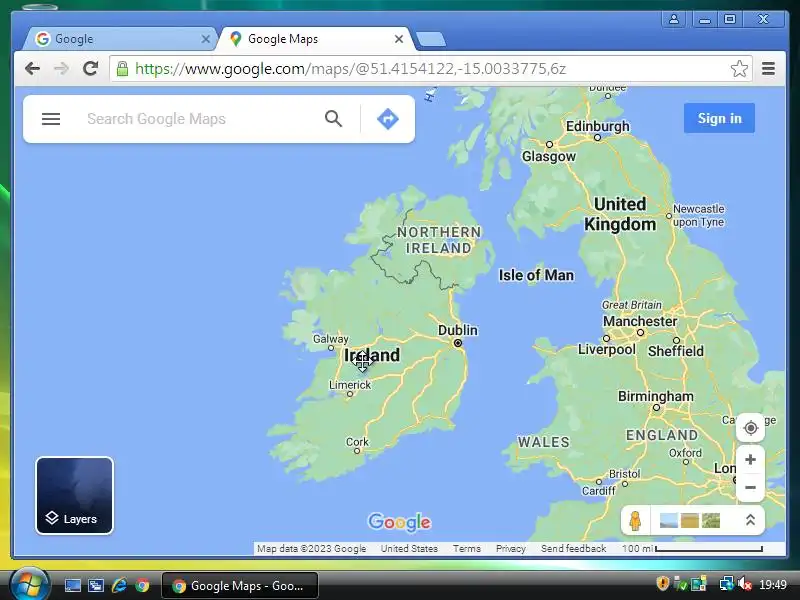This screenshot has height=600, width=800.
Task: Show your location with the target icon
Action: (x=751, y=428)
